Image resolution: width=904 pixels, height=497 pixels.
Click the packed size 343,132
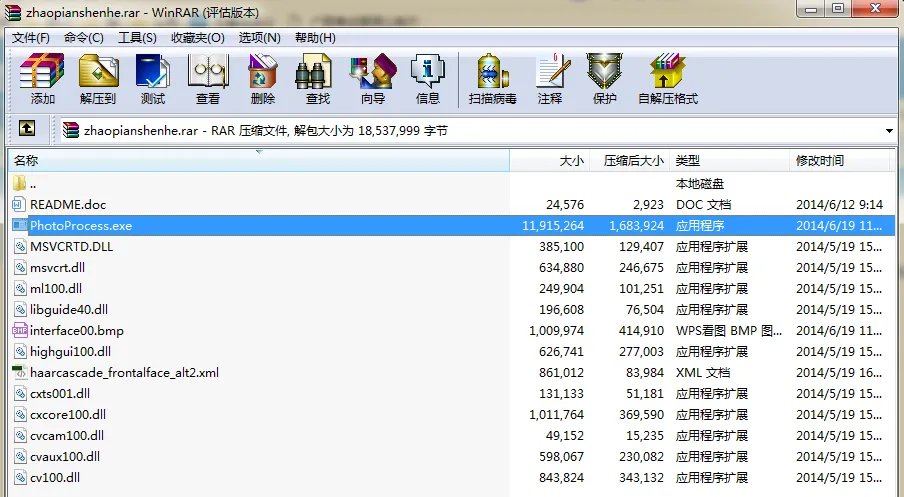coord(642,477)
